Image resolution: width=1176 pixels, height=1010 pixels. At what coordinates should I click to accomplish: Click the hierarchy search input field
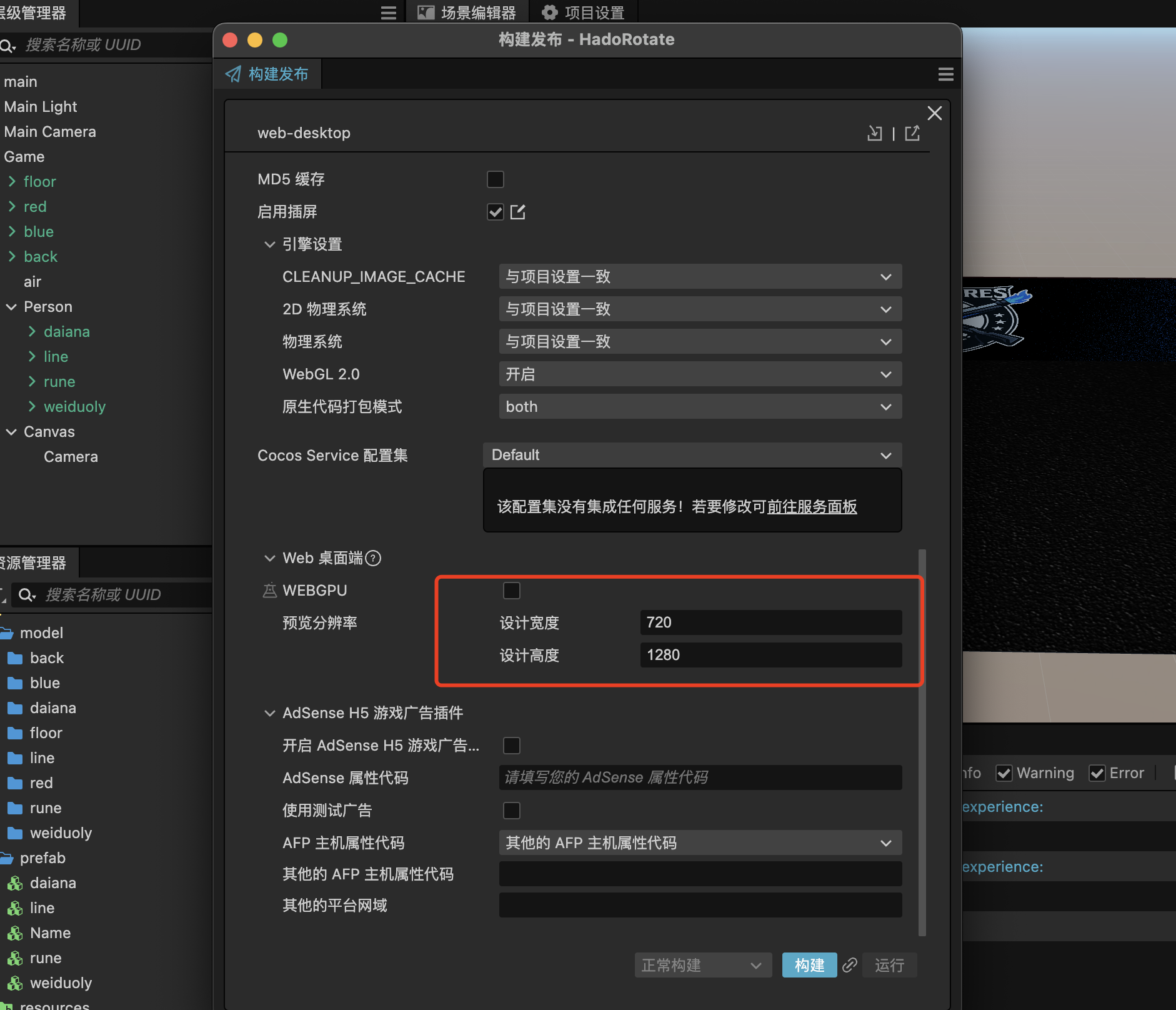click(116, 45)
